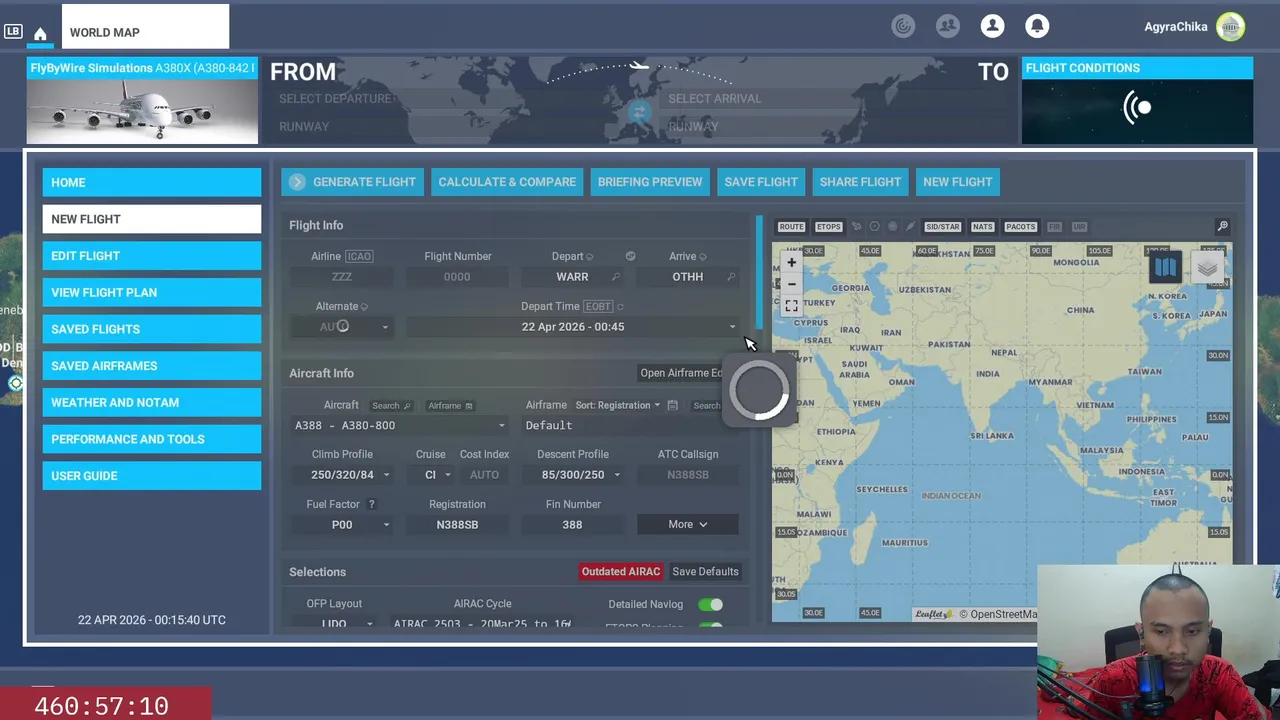Toggle ROUTE overlay on the map
This screenshot has width=1280, height=720.
point(791,227)
